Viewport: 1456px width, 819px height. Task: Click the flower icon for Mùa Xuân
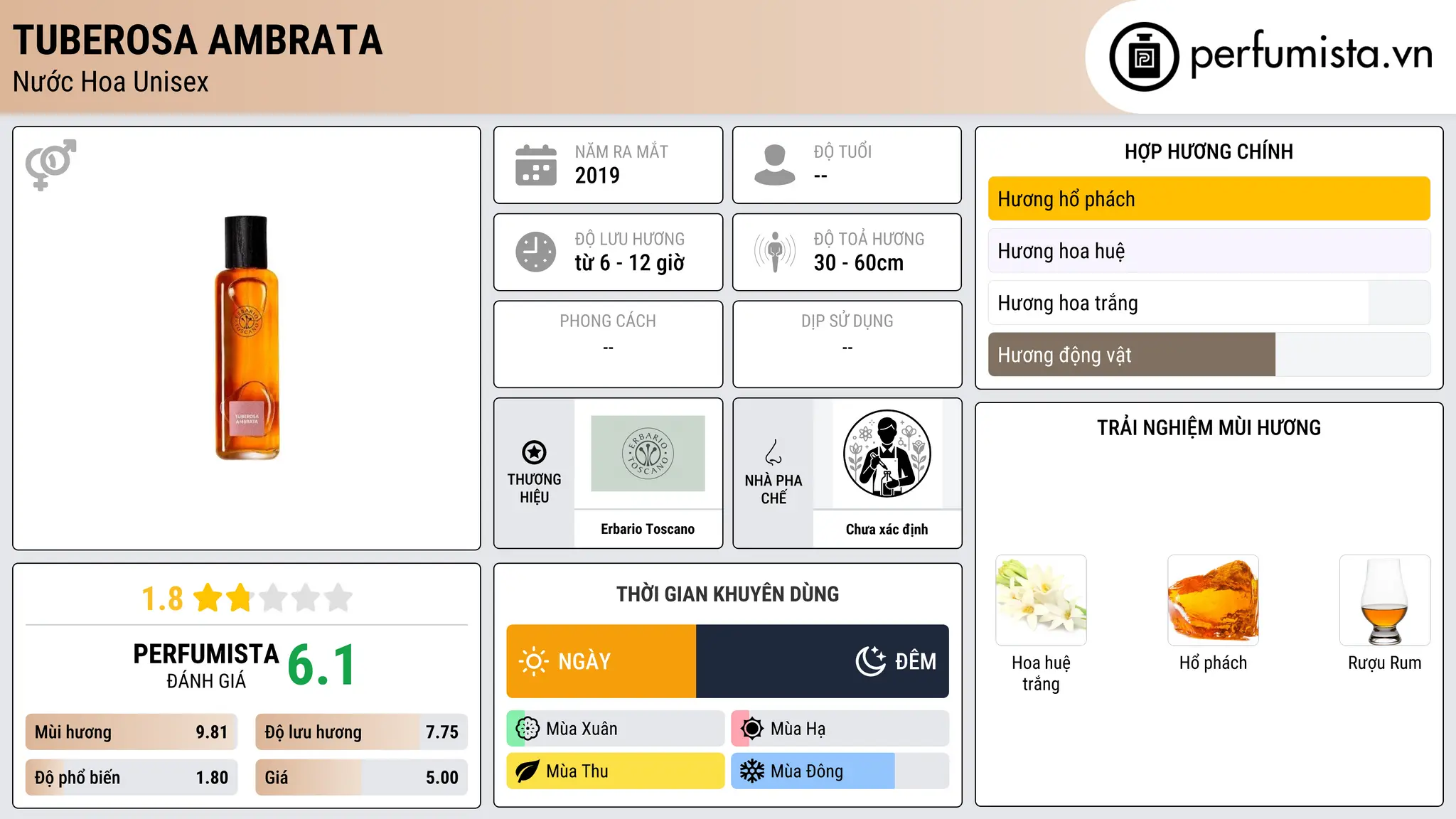click(528, 729)
